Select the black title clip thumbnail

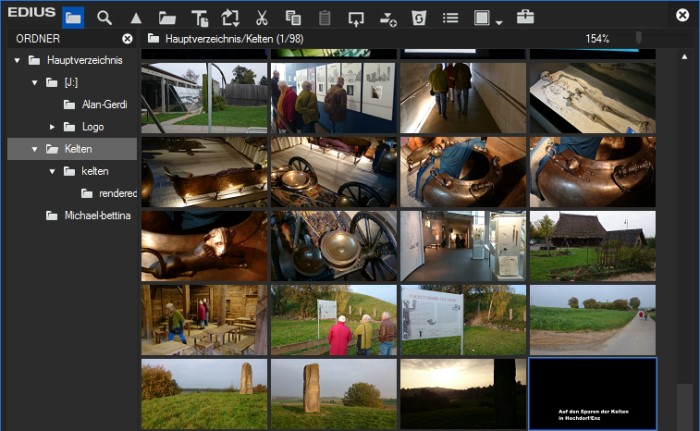pyautogui.click(x=592, y=394)
